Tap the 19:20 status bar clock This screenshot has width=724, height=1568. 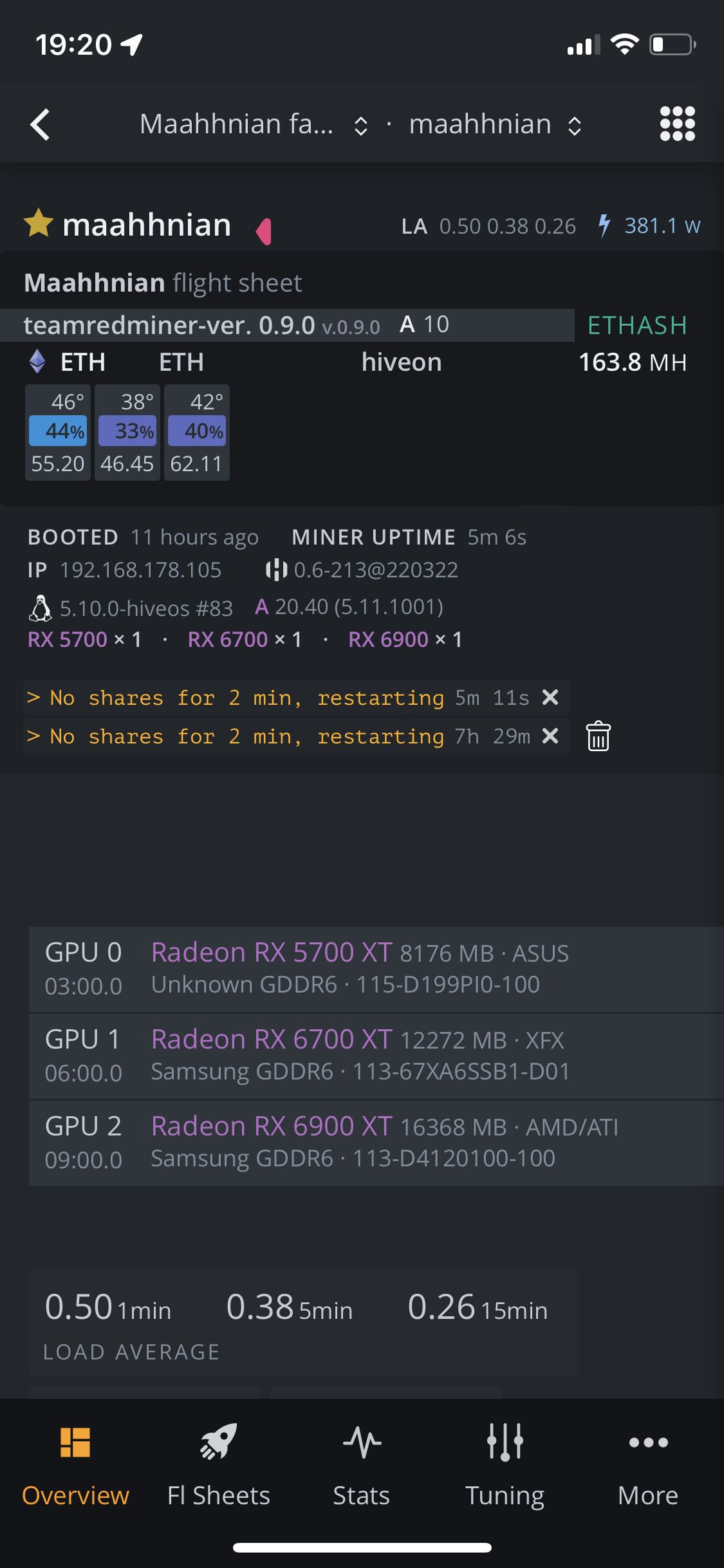pyautogui.click(x=73, y=44)
